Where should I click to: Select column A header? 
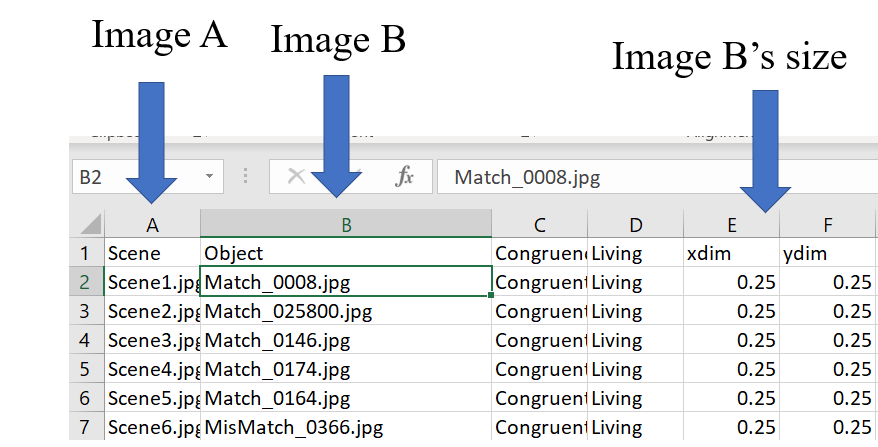click(152, 225)
